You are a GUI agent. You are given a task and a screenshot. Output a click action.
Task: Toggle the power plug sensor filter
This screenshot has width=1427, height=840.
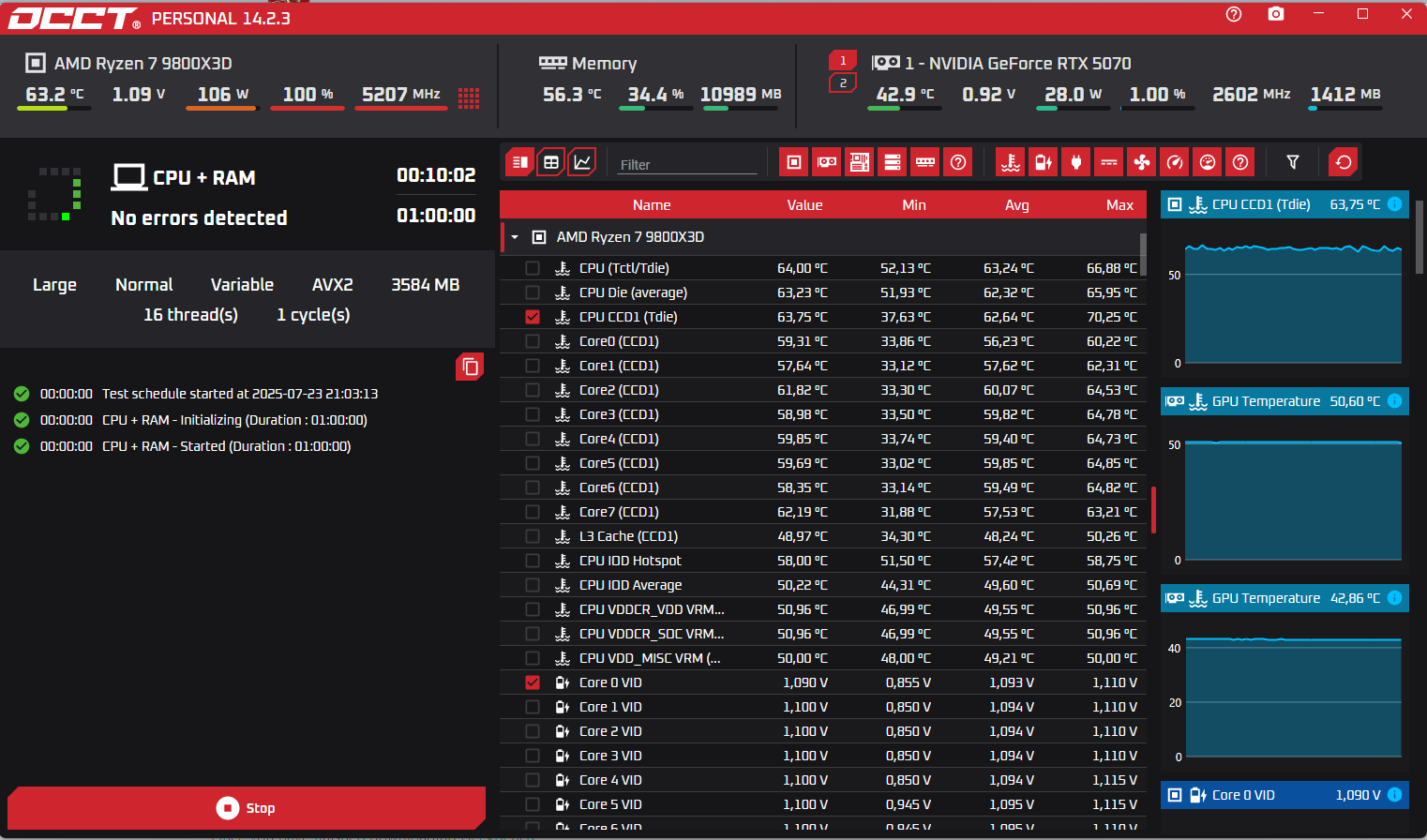(x=1076, y=162)
